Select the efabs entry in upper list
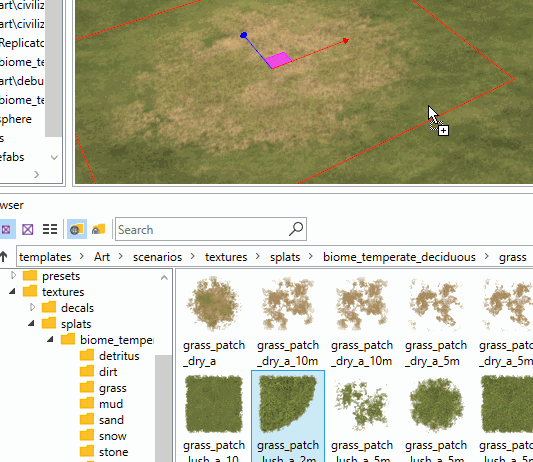This screenshot has width=533, height=462. (x=12, y=157)
